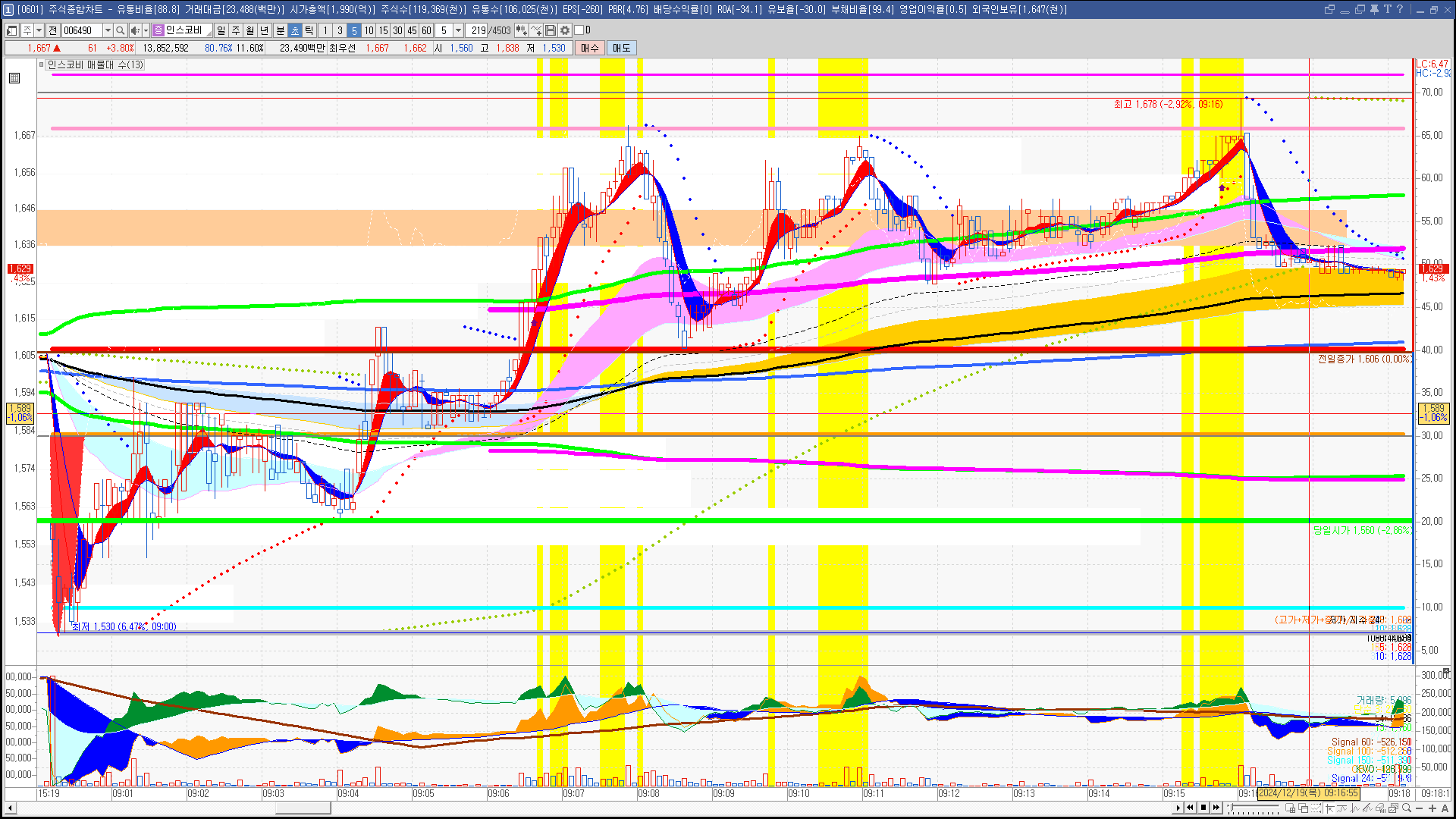This screenshot has height=819, width=1456.
Task: Click the sound speaker icon
Action: click(134, 30)
